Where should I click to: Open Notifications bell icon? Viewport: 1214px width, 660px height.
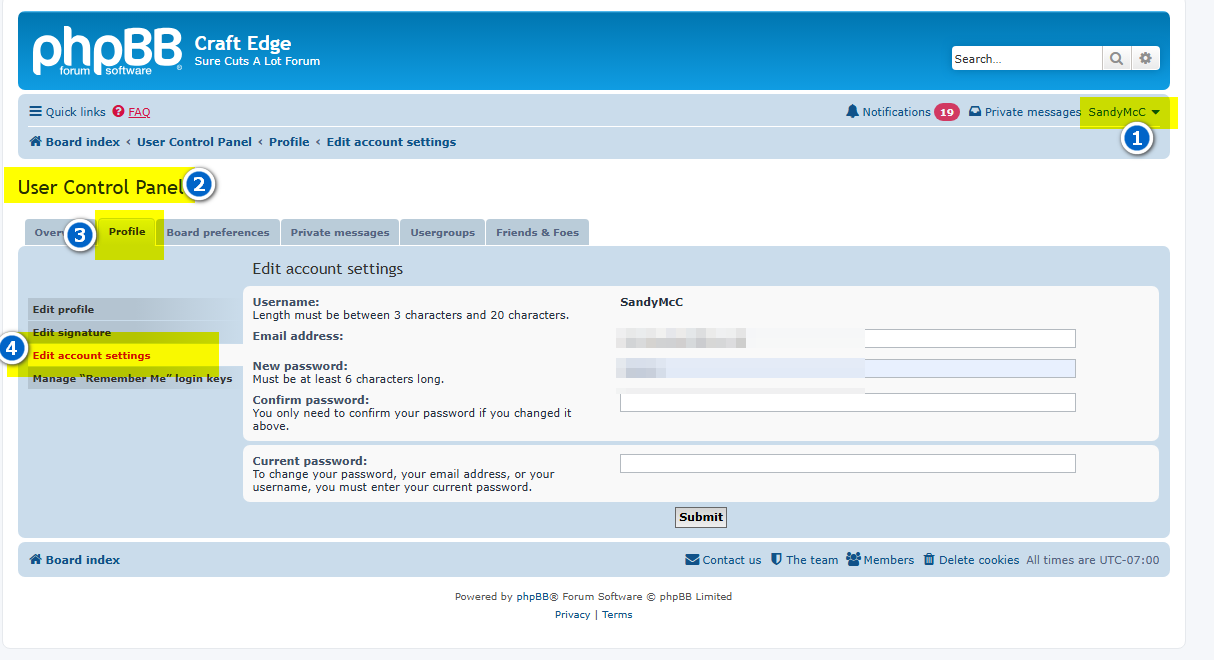click(x=852, y=112)
